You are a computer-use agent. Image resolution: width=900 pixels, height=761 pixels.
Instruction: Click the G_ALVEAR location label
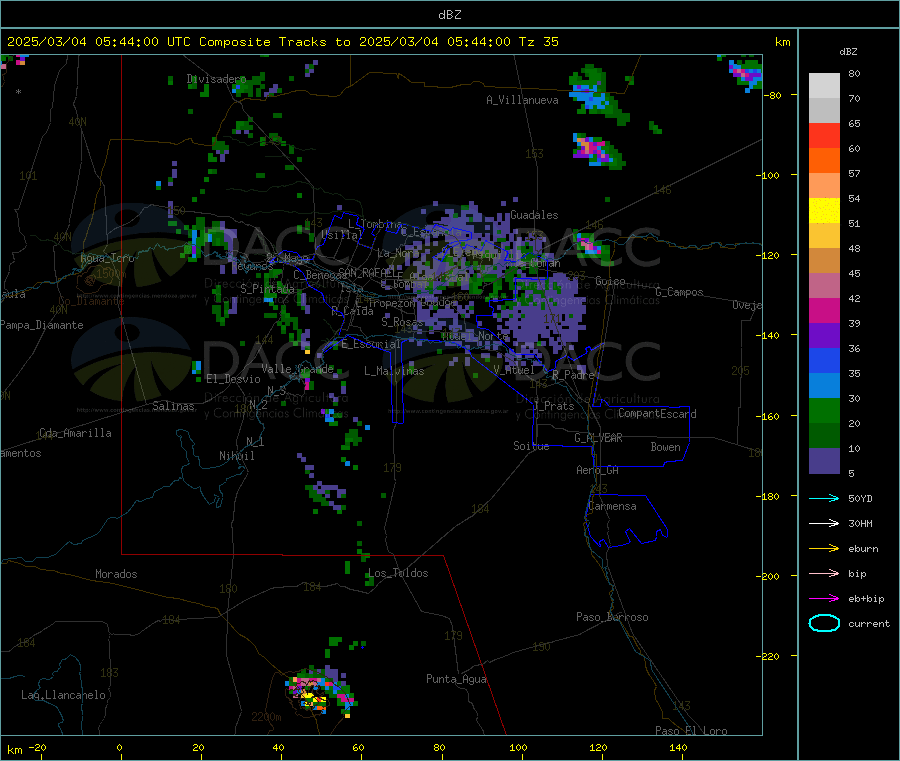pyautogui.click(x=598, y=438)
